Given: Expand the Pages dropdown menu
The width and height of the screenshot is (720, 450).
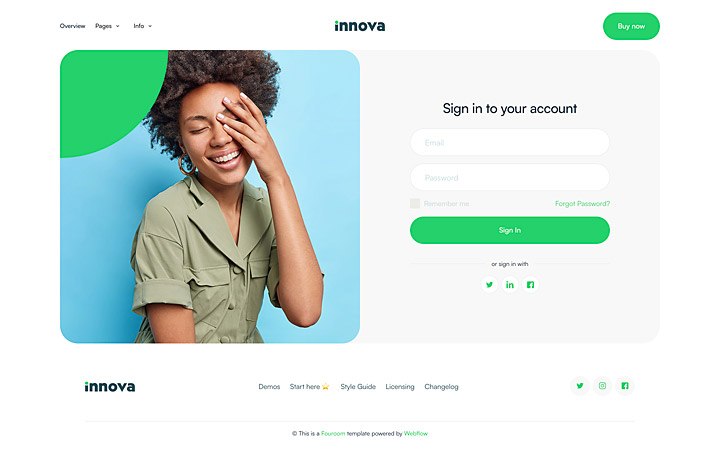Looking at the screenshot, I should coord(107,26).
